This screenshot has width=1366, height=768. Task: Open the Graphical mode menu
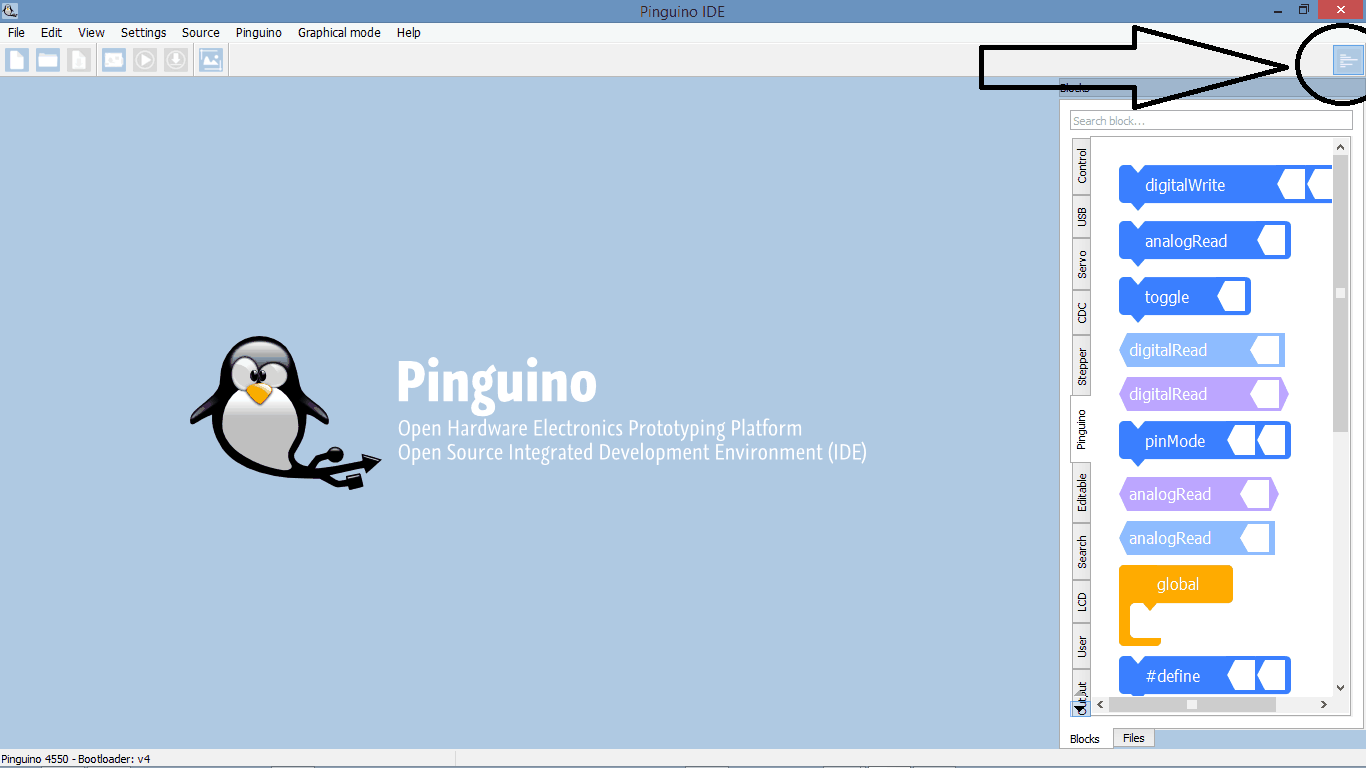[339, 33]
